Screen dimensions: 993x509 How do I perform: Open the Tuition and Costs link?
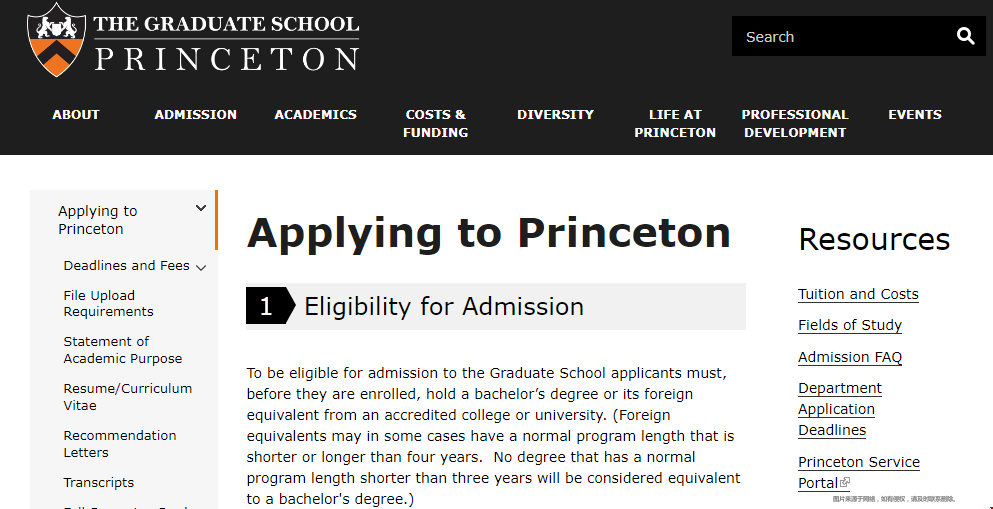point(858,294)
